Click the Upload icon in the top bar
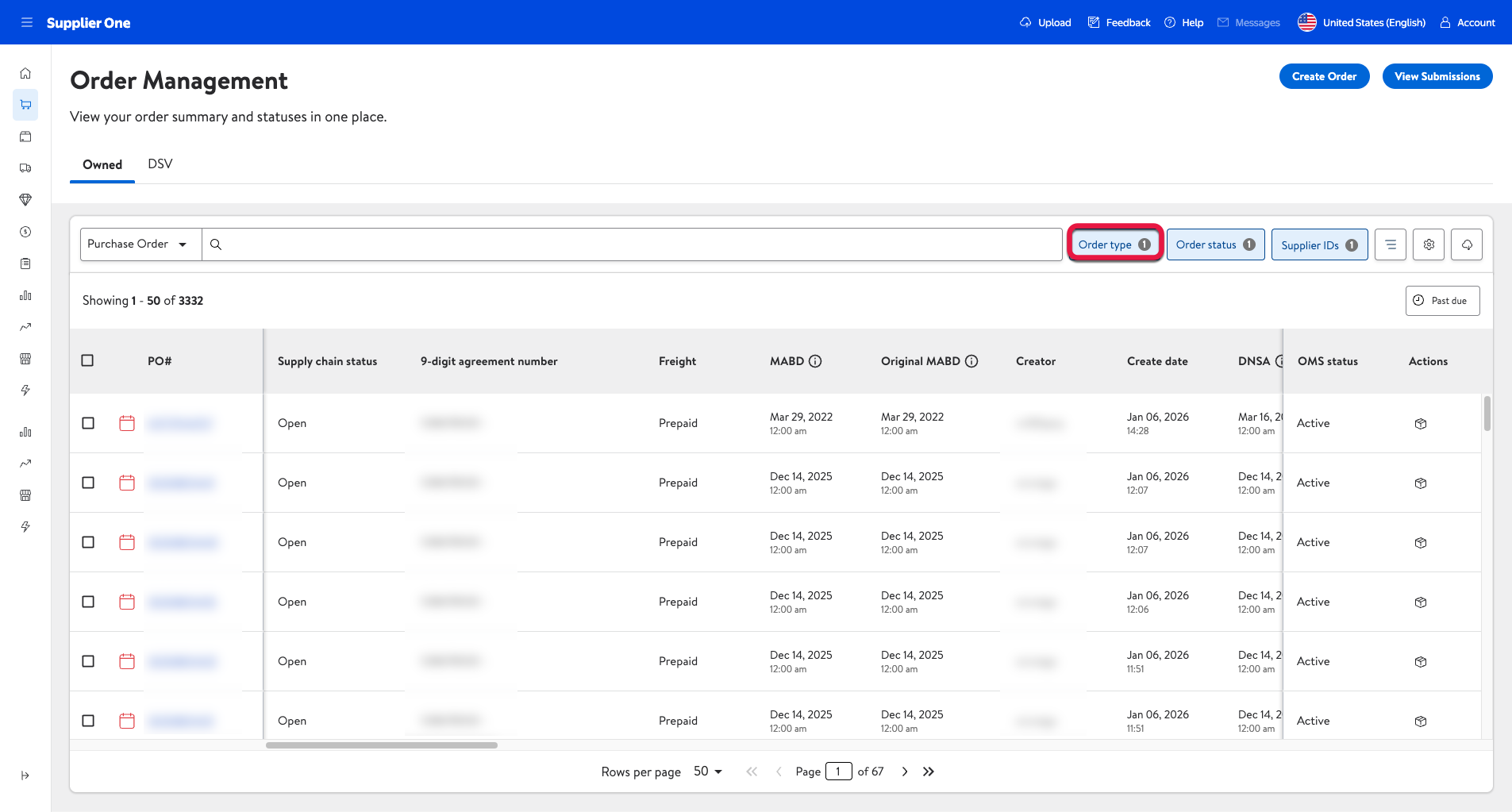This screenshot has width=1512, height=812. (x=1025, y=22)
